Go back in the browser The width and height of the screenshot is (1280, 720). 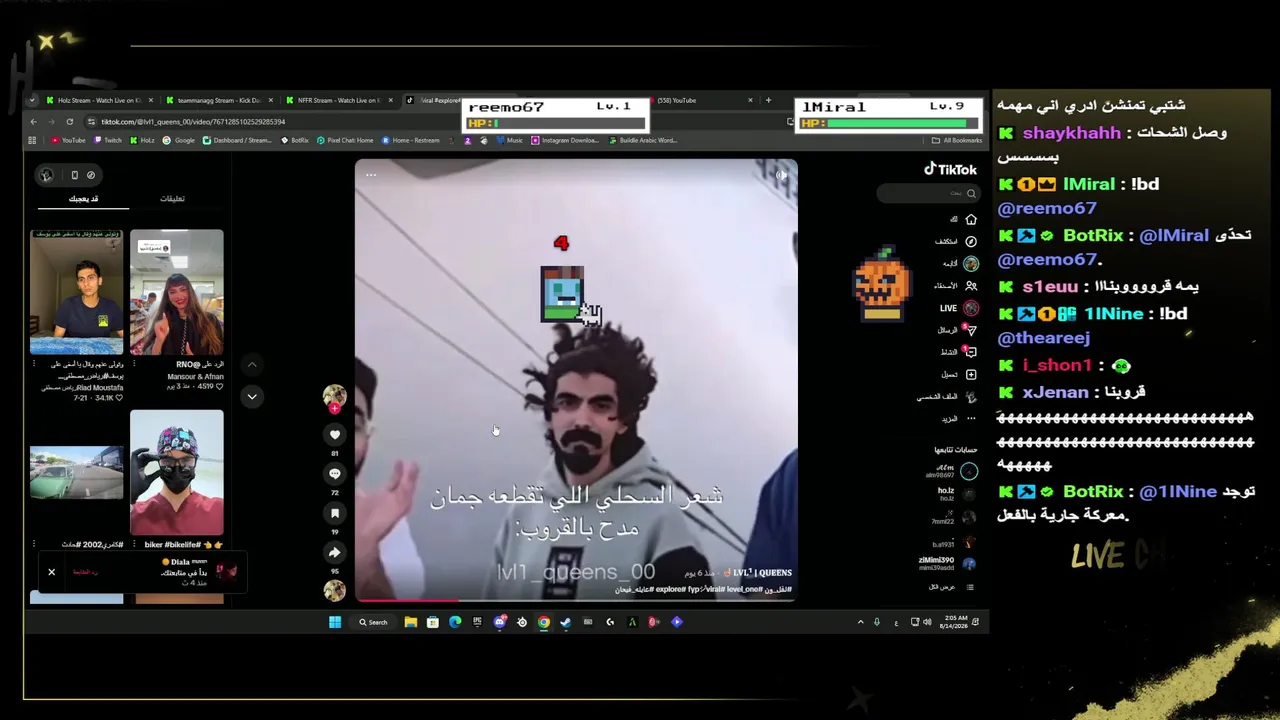tap(33, 122)
